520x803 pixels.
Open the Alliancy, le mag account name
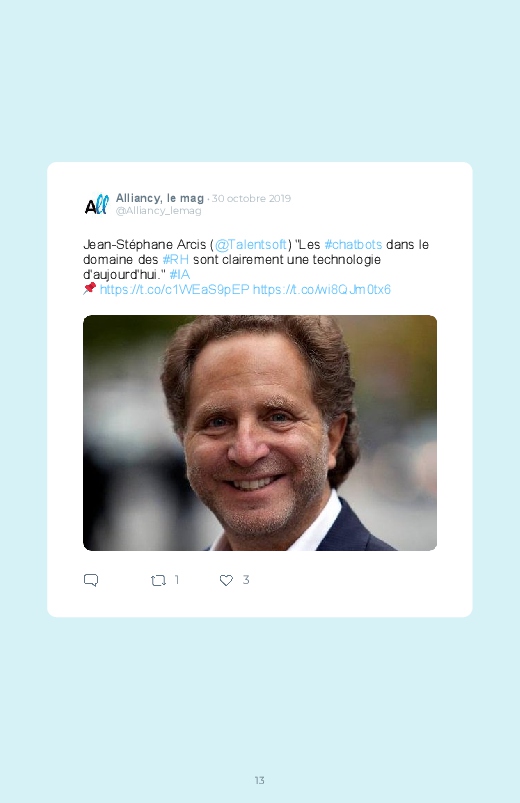click(x=160, y=198)
